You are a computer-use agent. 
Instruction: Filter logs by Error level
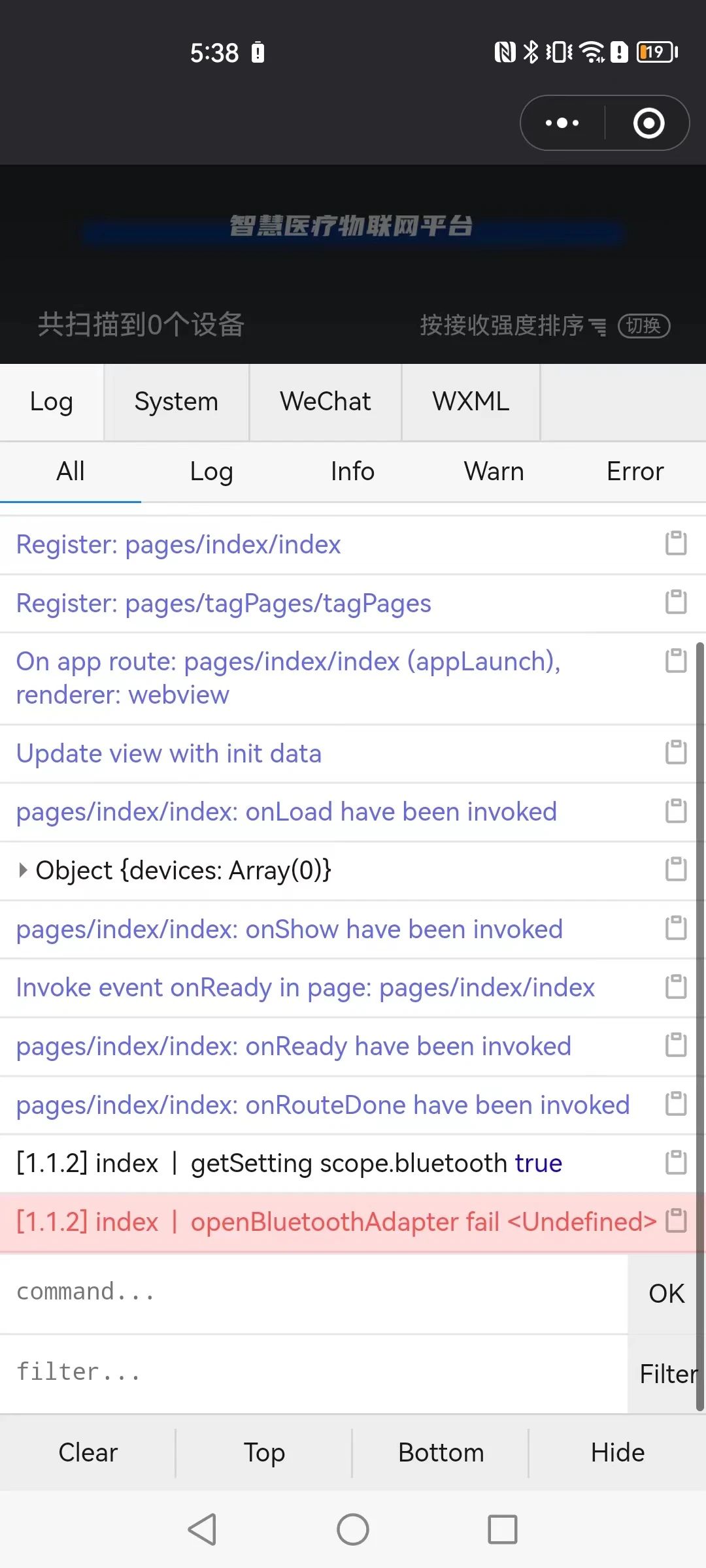tap(635, 472)
